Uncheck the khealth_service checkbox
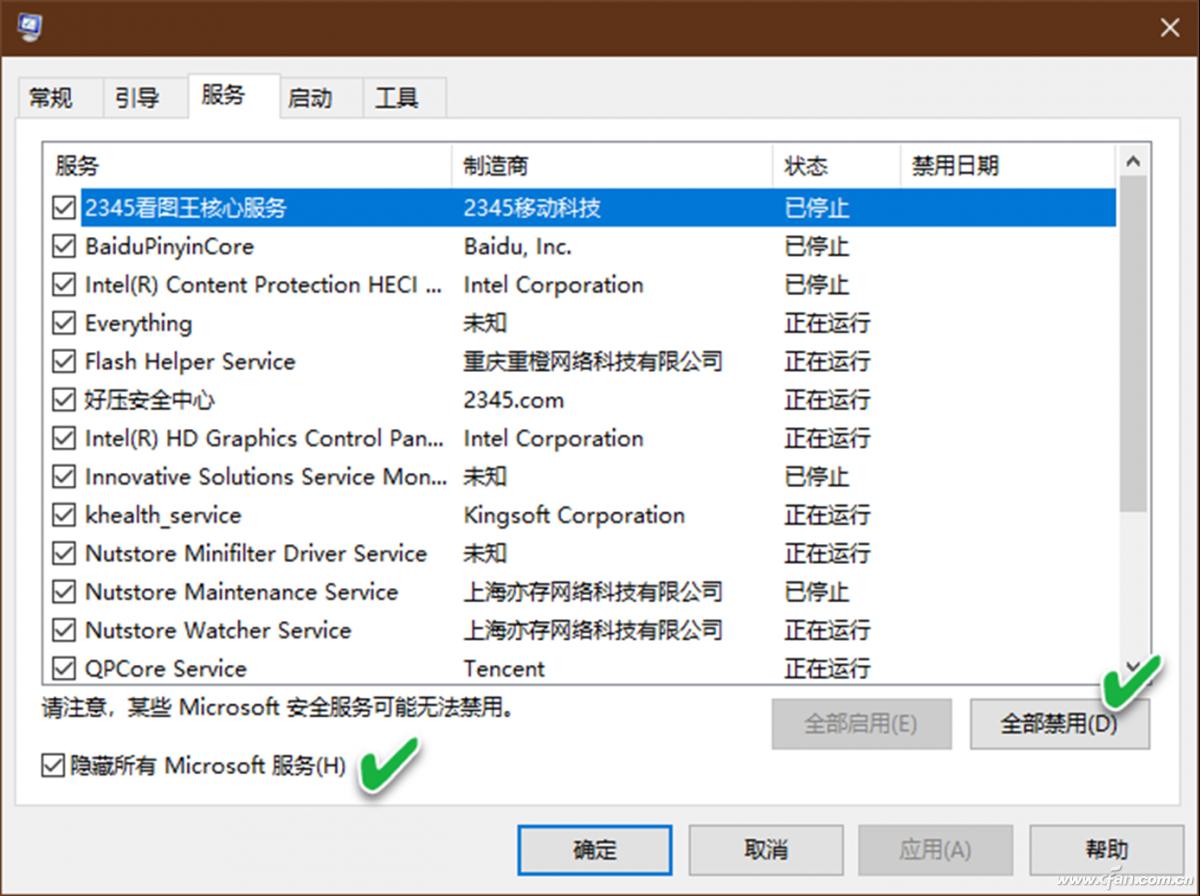 coord(63,515)
